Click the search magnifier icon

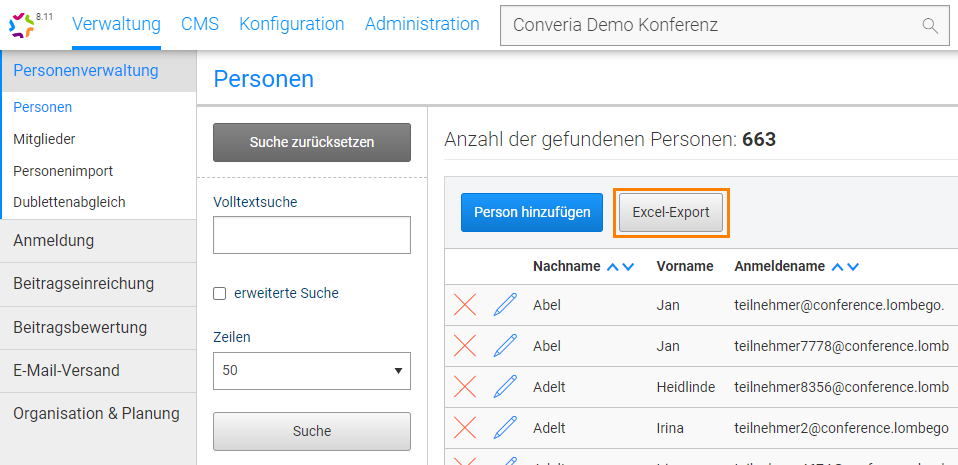click(929, 25)
